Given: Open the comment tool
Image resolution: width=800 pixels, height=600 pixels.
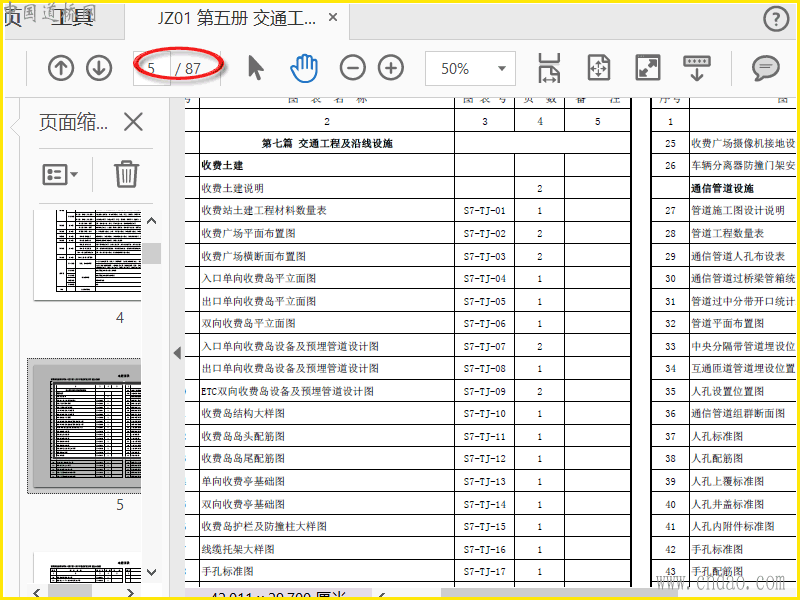Looking at the screenshot, I should (766, 68).
